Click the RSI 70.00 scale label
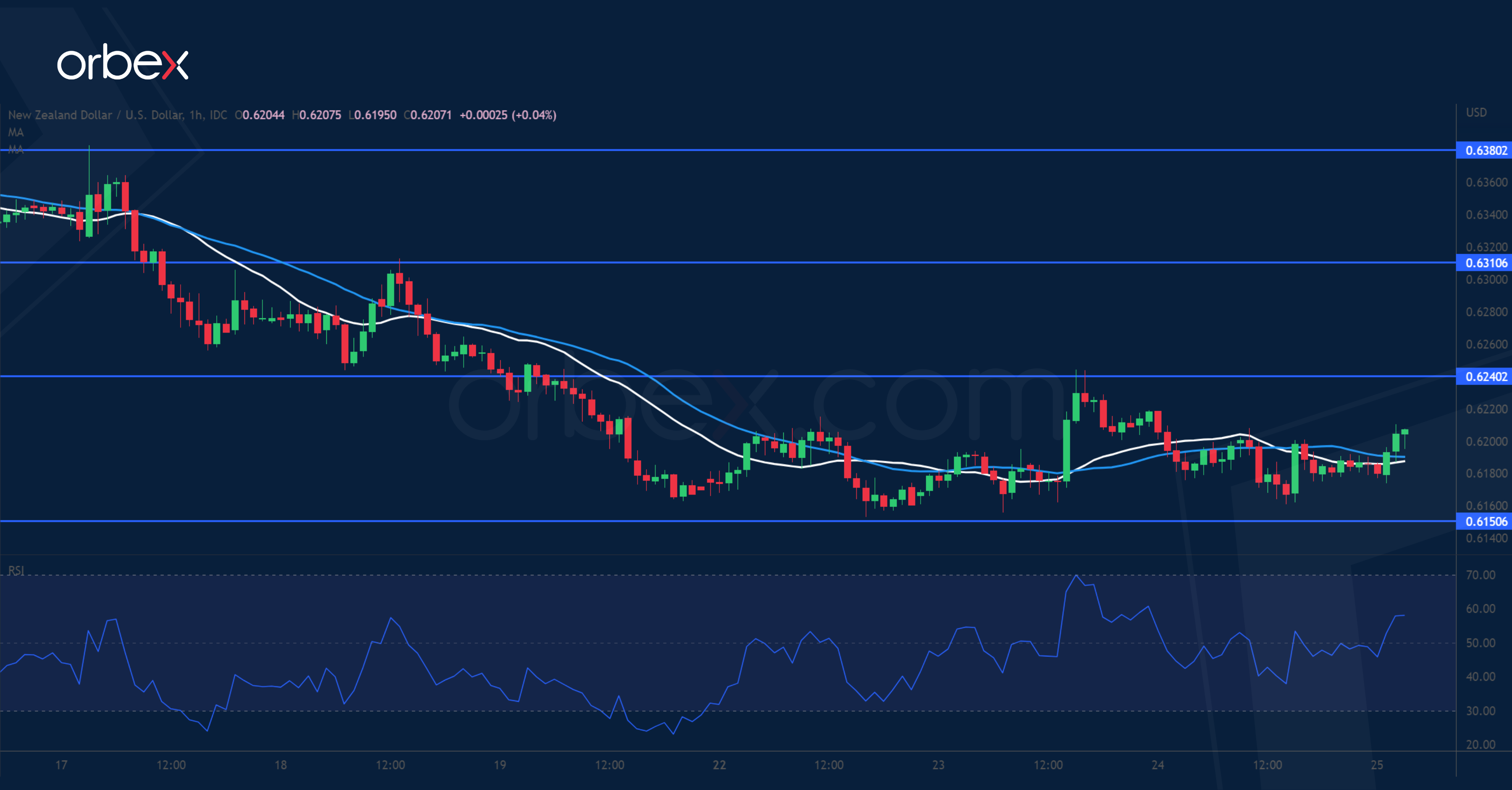The image size is (1512, 790). [1480, 575]
